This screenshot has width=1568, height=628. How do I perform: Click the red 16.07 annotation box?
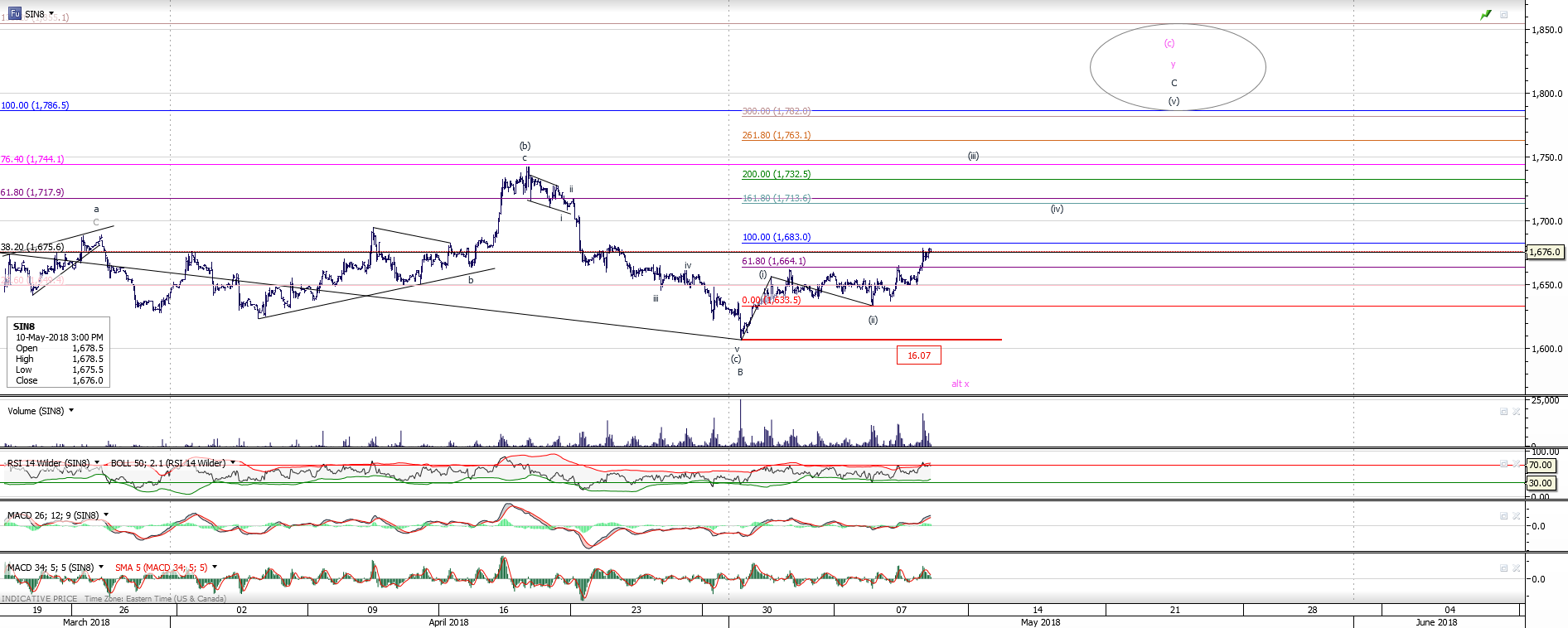tap(919, 355)
